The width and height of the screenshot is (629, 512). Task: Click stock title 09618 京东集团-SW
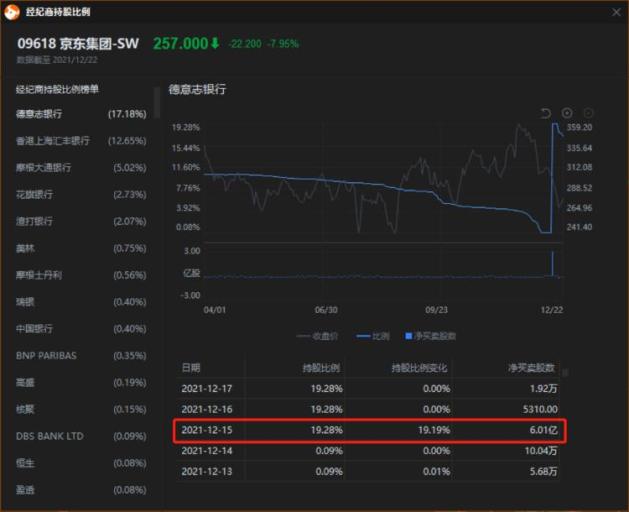(x=78, y=43)
